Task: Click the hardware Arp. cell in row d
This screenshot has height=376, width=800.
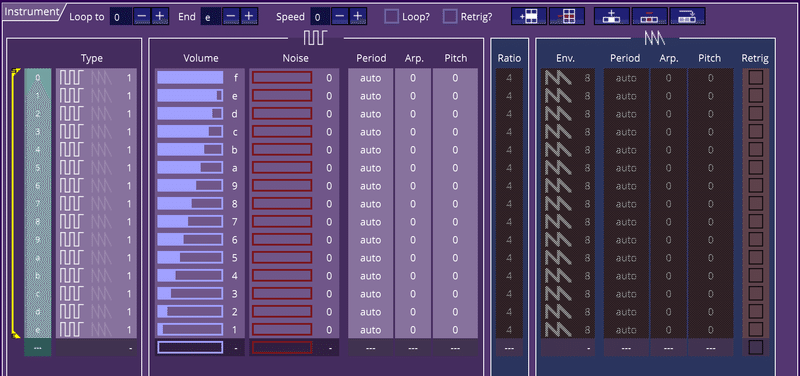Action: pyautogui.click(x=668, y=312)
